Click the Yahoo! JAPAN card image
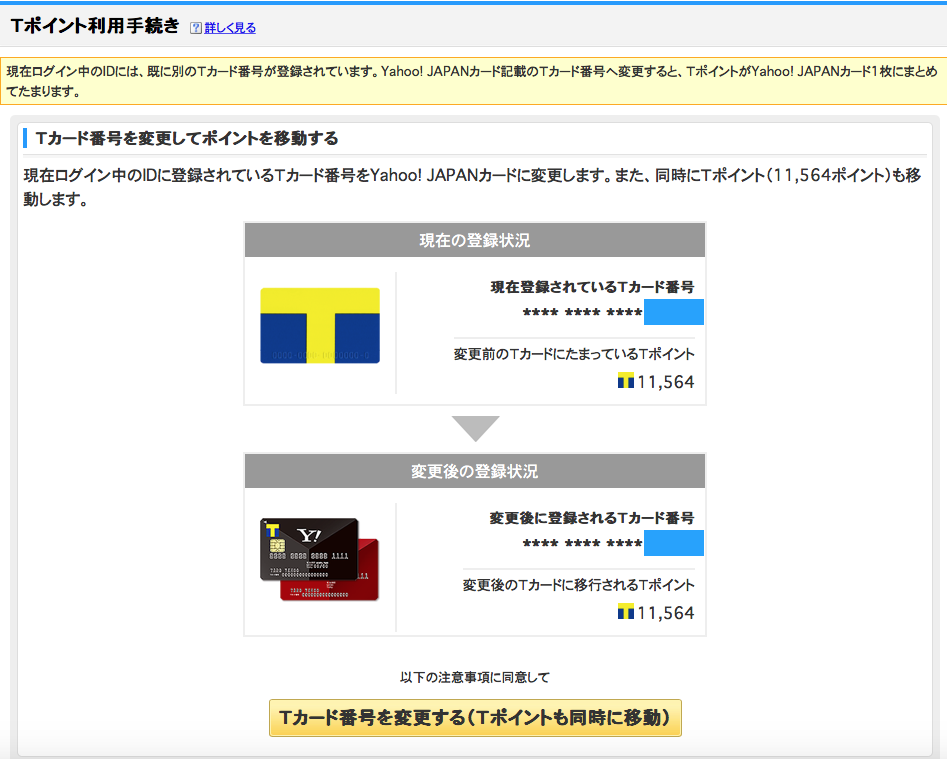This screenshot has width=947, height=759. coord(320,558)
